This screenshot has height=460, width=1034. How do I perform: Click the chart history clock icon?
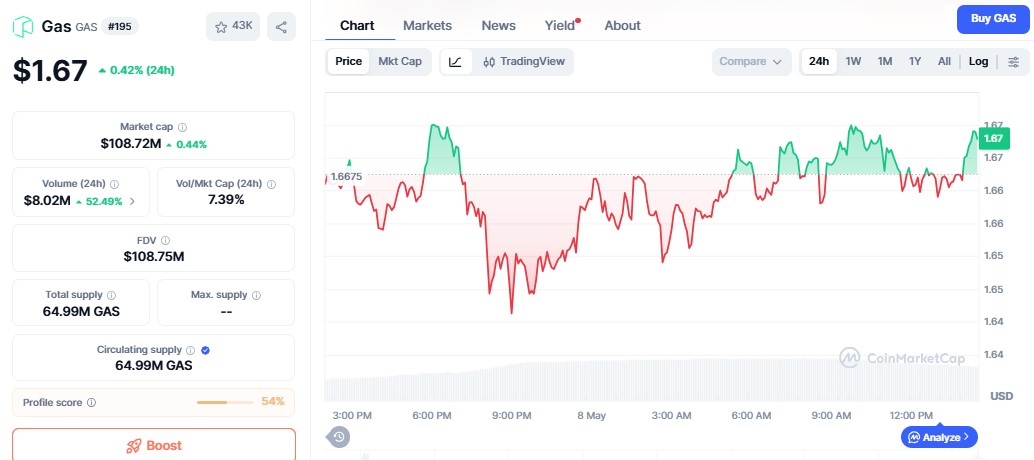(x=339, y=436)
